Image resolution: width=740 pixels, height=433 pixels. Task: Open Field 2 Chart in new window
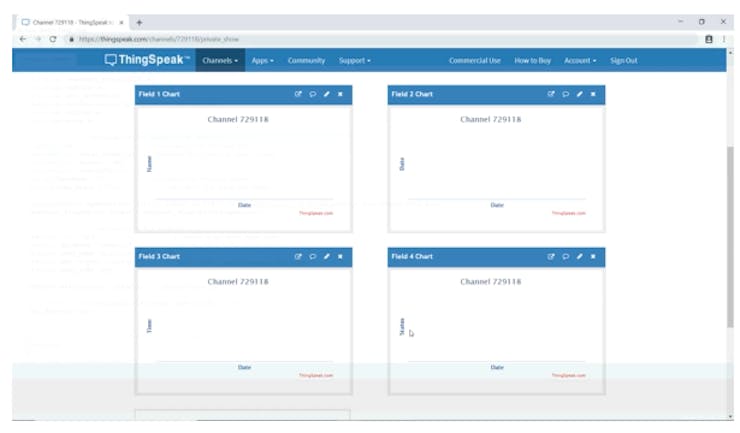click(x=551, y=94)
